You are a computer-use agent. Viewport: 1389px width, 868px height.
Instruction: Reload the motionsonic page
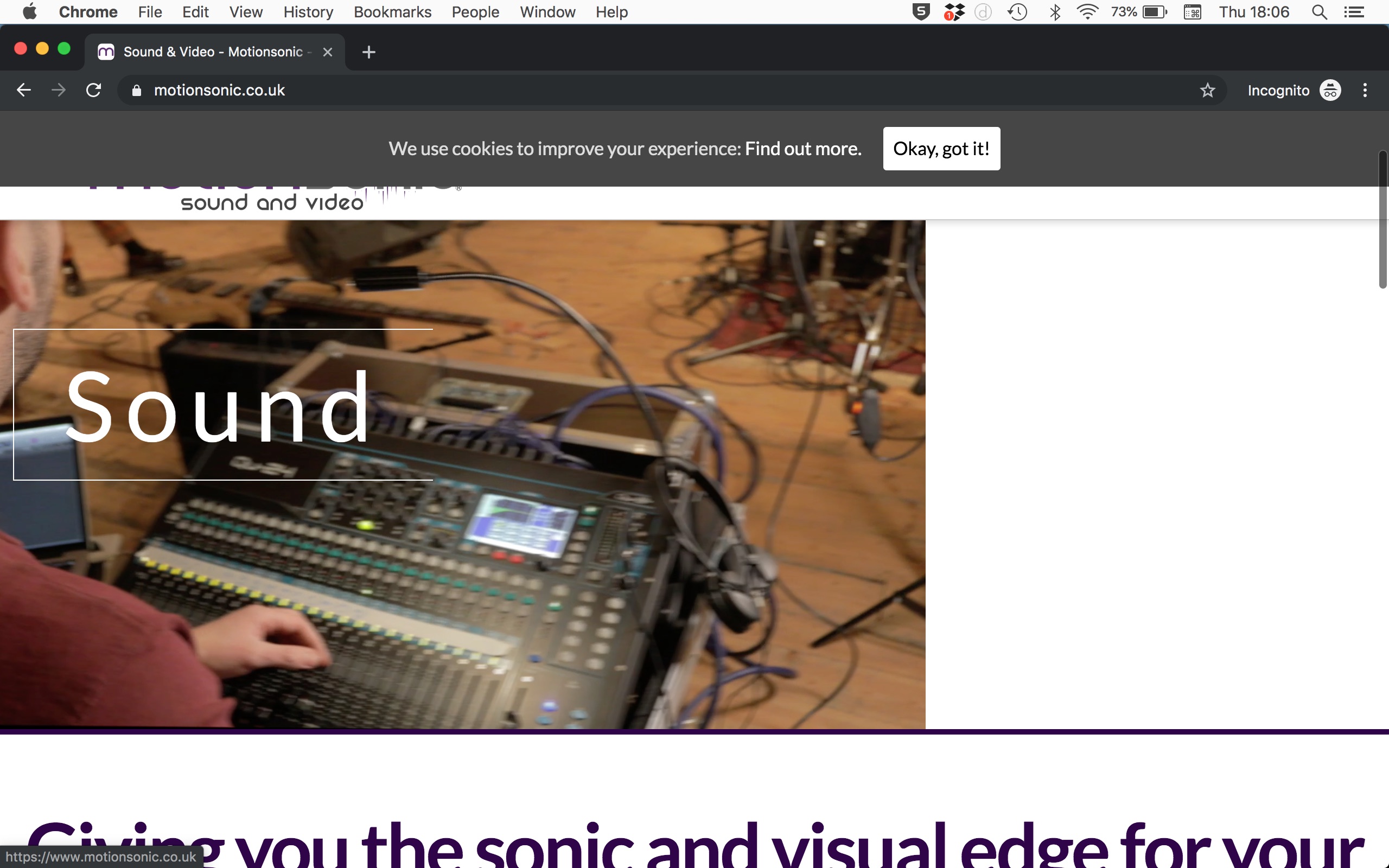93,90
